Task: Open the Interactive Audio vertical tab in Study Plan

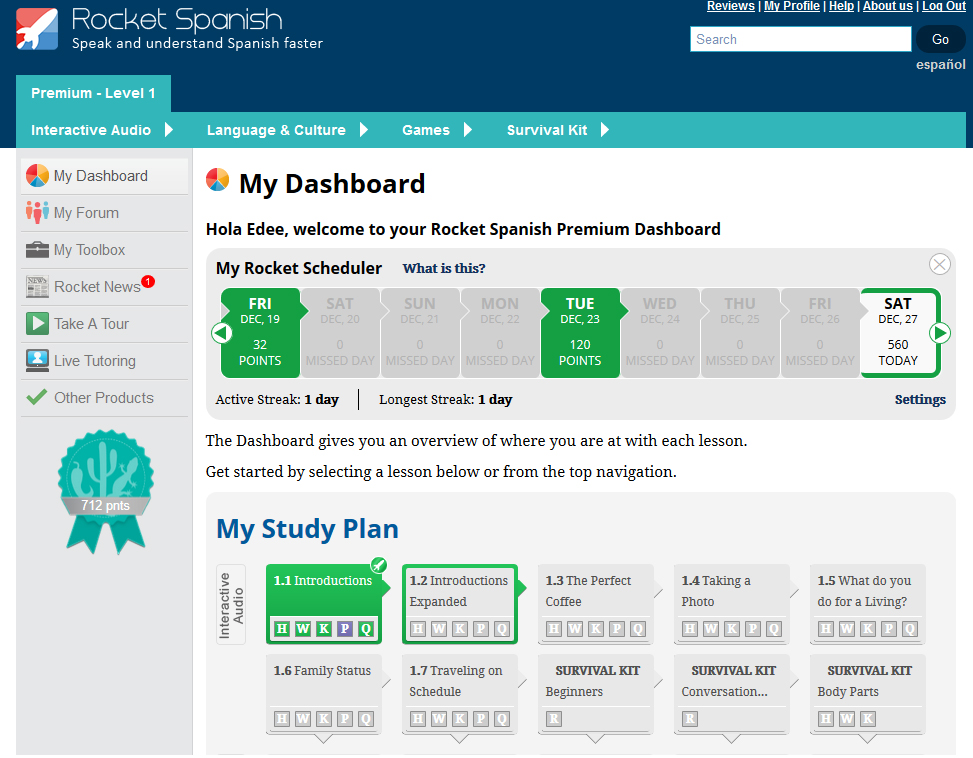Action: tap(231, 605)
